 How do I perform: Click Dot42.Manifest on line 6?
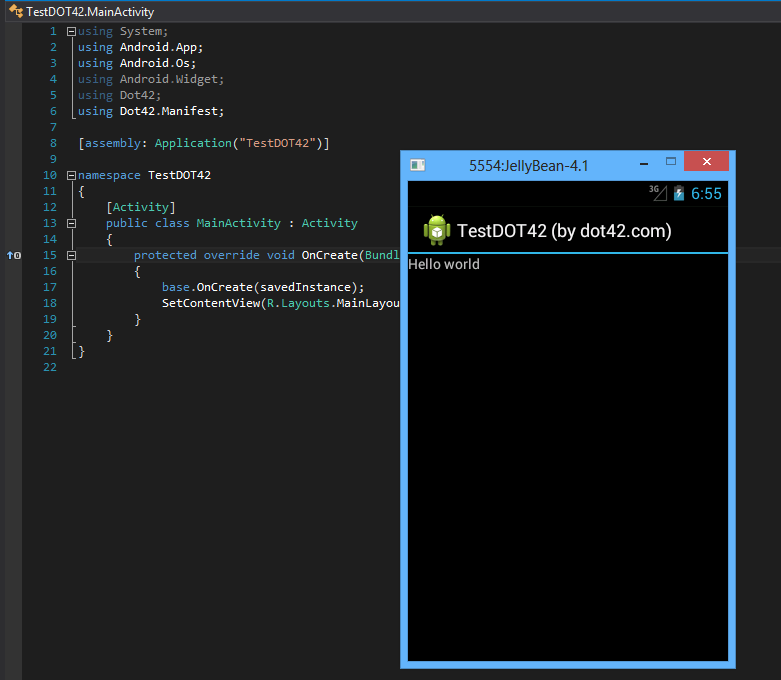[x=168, y=111]
